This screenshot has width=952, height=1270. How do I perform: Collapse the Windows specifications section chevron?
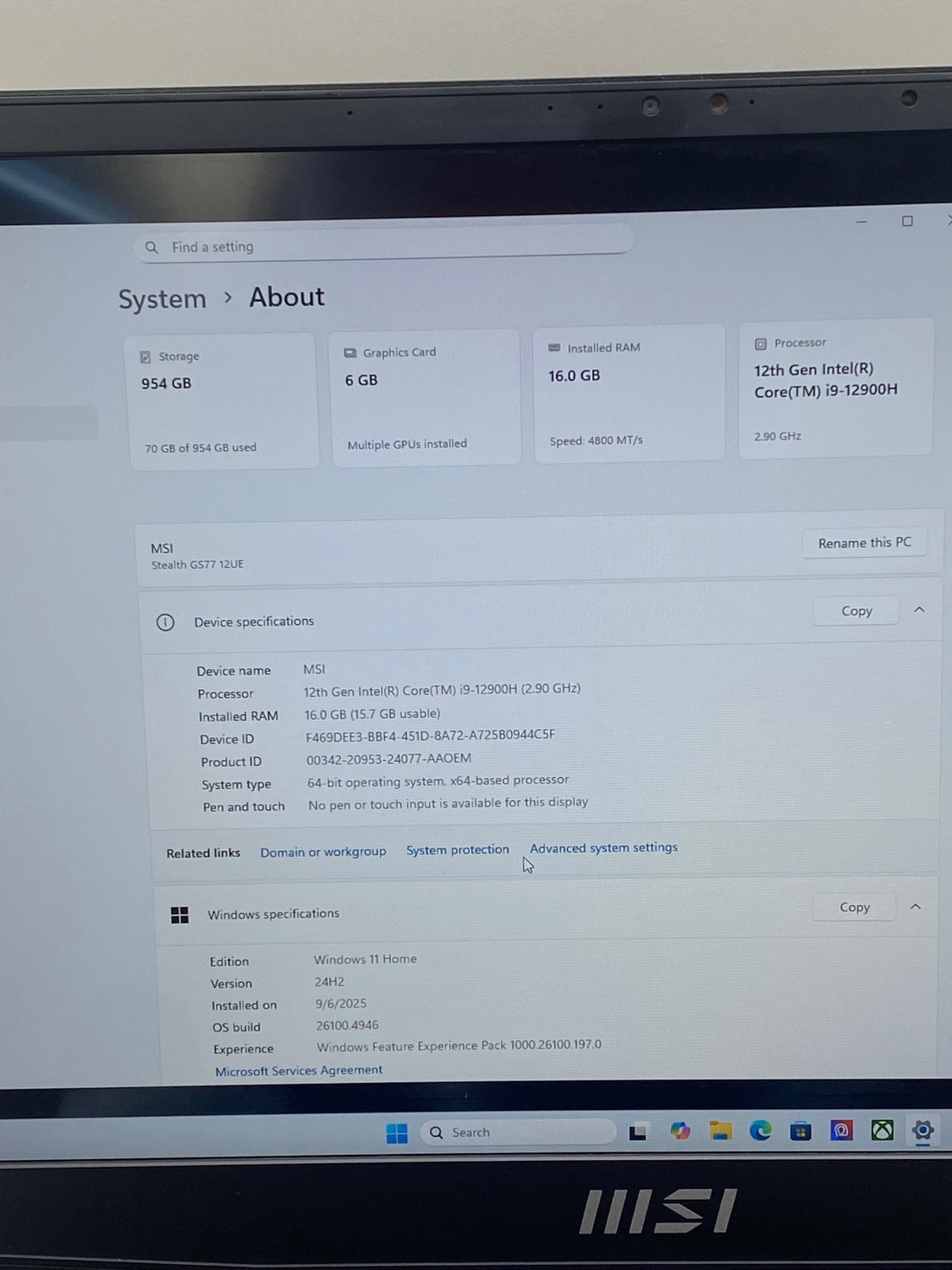click(x=916, y=907)
